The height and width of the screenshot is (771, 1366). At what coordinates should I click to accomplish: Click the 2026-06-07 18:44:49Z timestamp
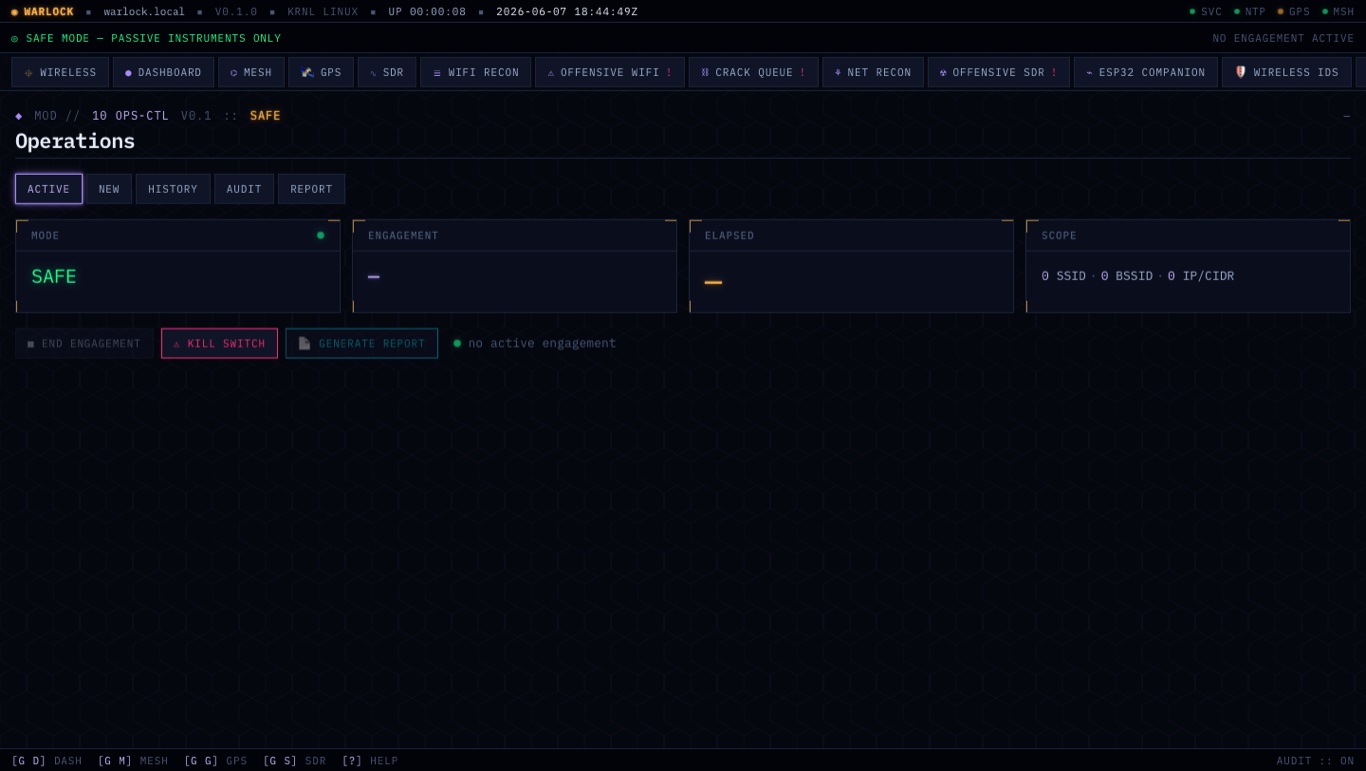pyautogui.click(x=567, y=12)
